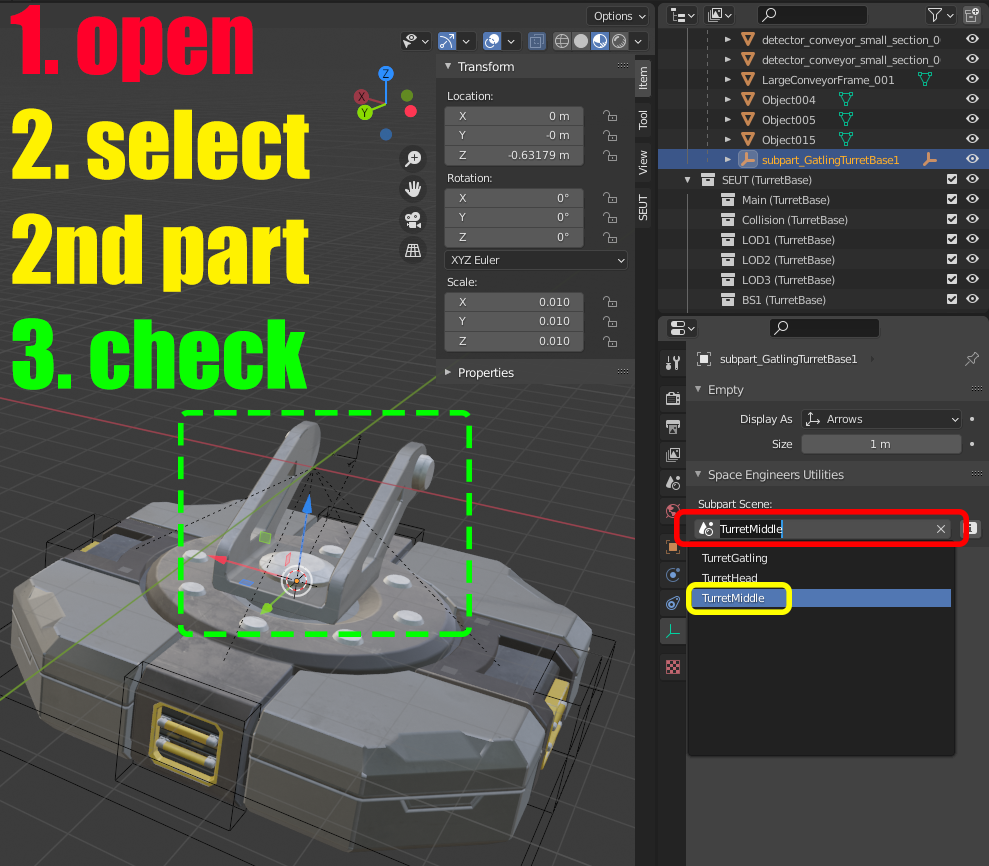Switch to the SEUT sidebar tab

coord(643,208)
